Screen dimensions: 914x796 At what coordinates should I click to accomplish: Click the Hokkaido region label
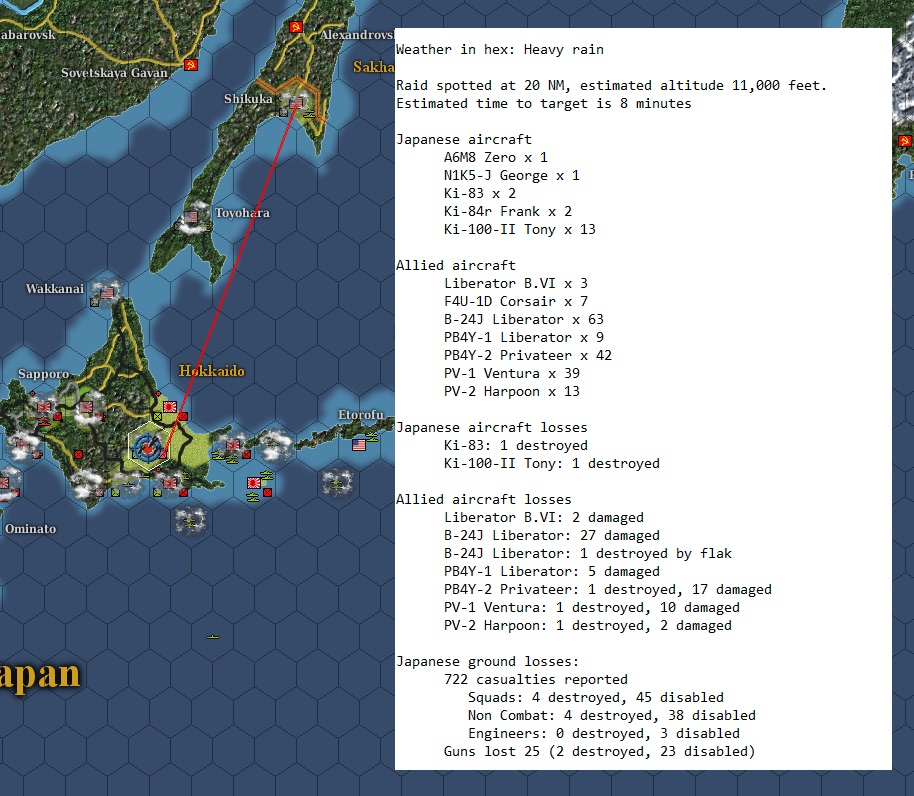(x=212, y=371)
